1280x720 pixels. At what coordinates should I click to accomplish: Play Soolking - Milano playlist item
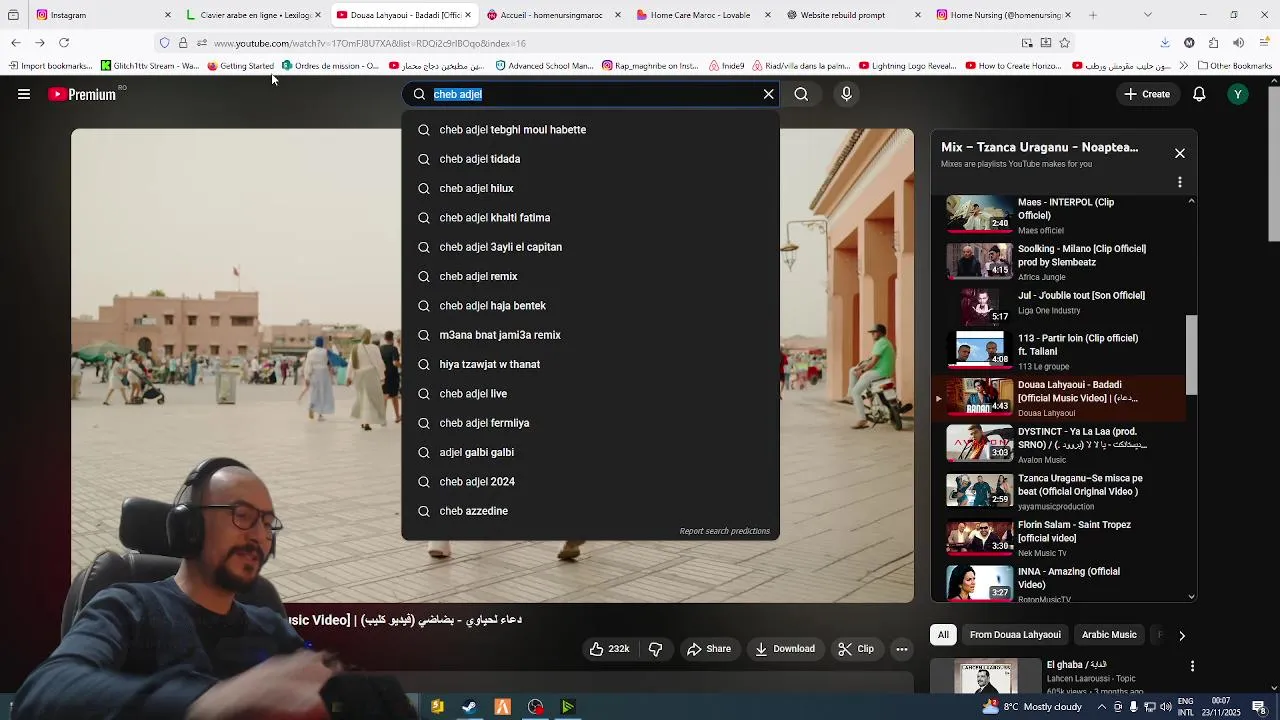point(1060,262)
